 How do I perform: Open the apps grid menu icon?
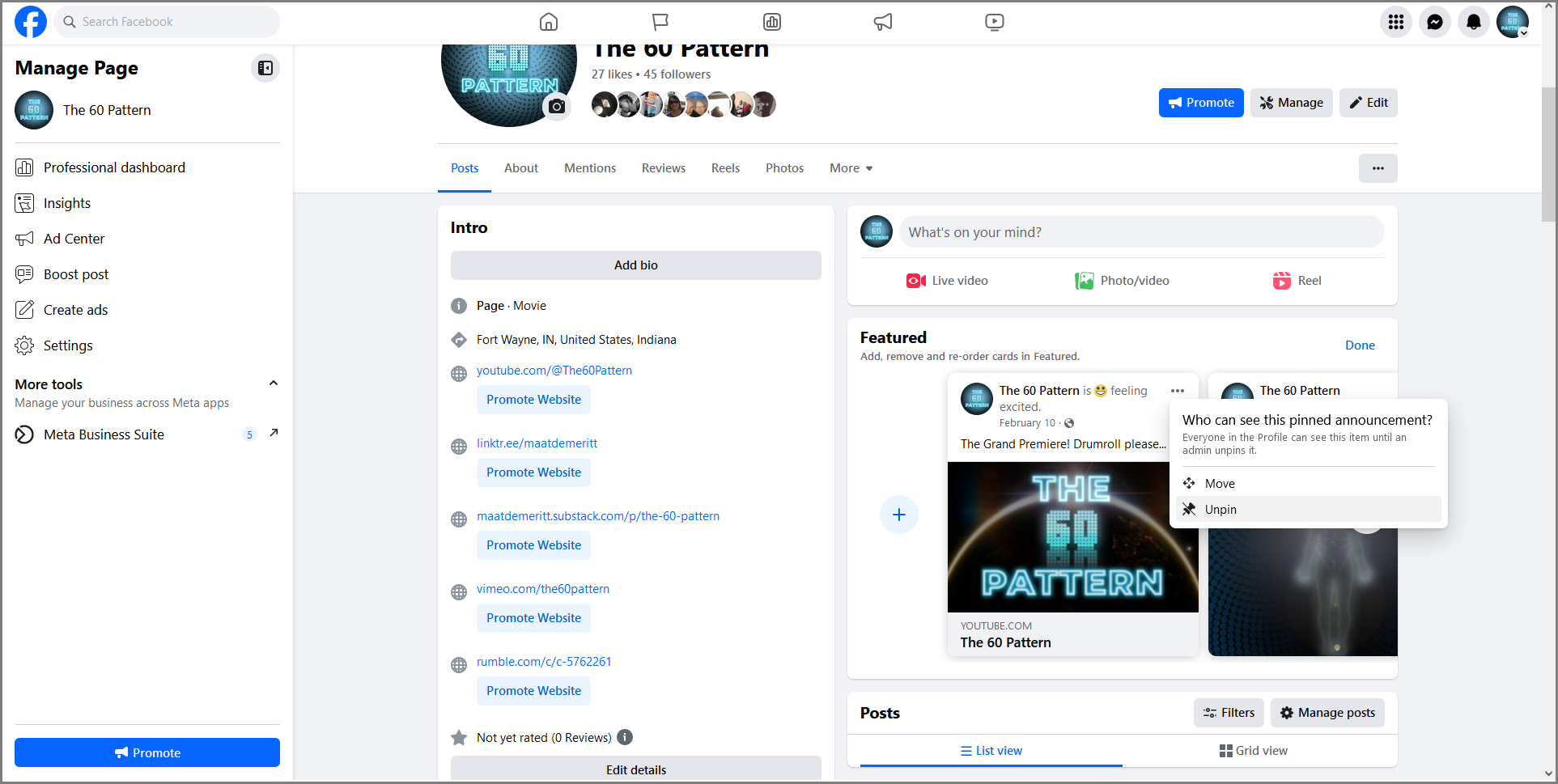1396,22
